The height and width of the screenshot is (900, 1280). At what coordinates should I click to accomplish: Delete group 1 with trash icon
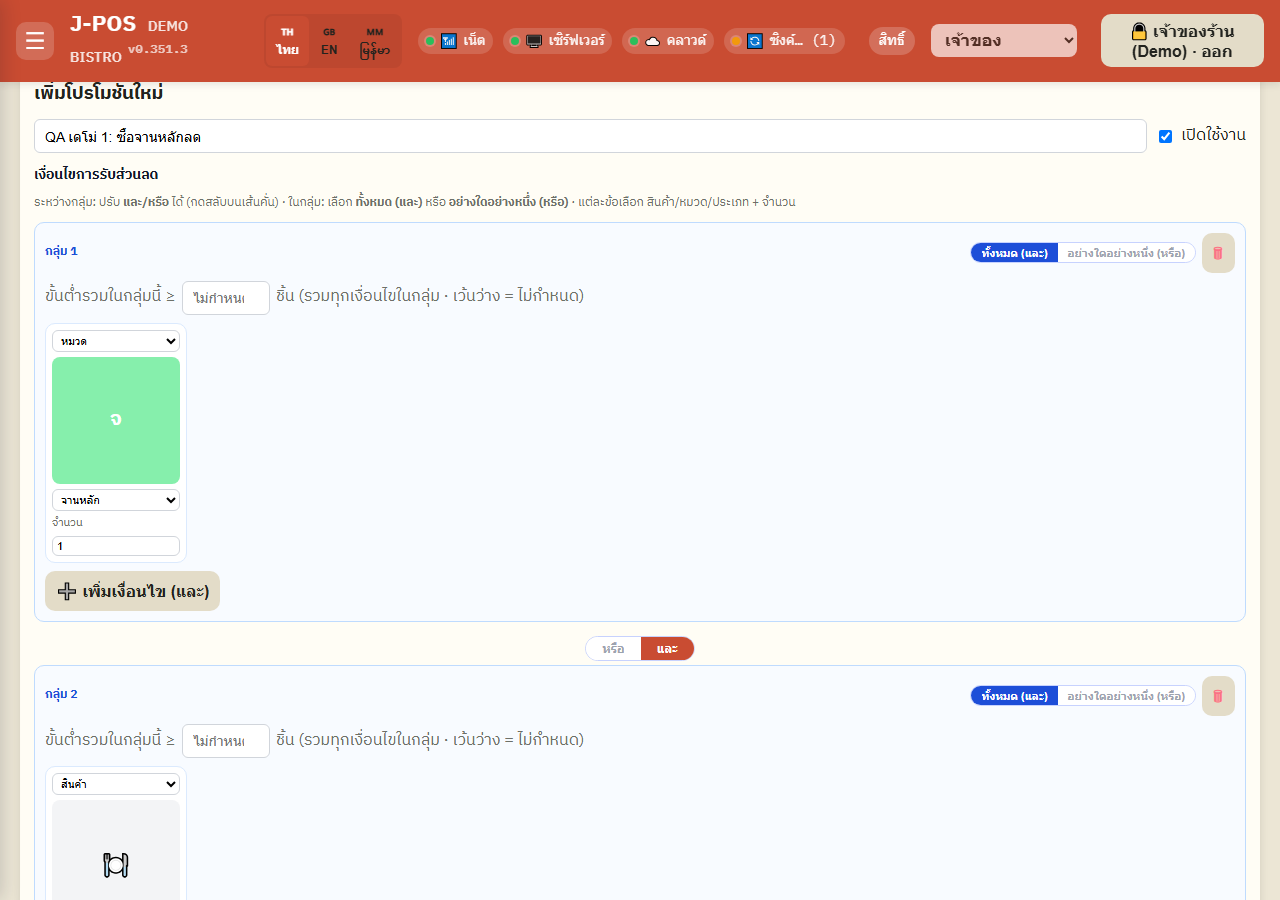pyautogui.click(x=1218, y=253)
